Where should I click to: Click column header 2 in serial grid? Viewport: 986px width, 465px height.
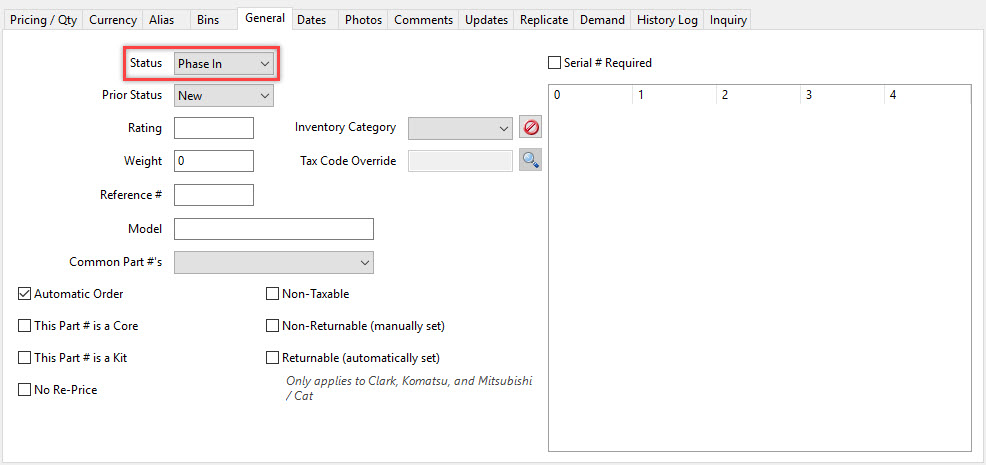coord(758,95)
